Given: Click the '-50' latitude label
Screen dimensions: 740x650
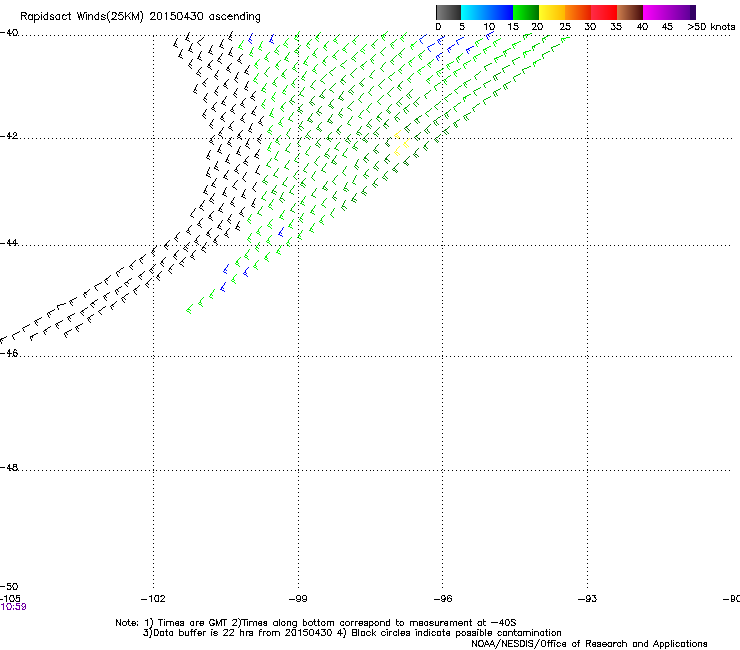Looking at the screenshot, I should pyautogui.click(x=9, y=587).
